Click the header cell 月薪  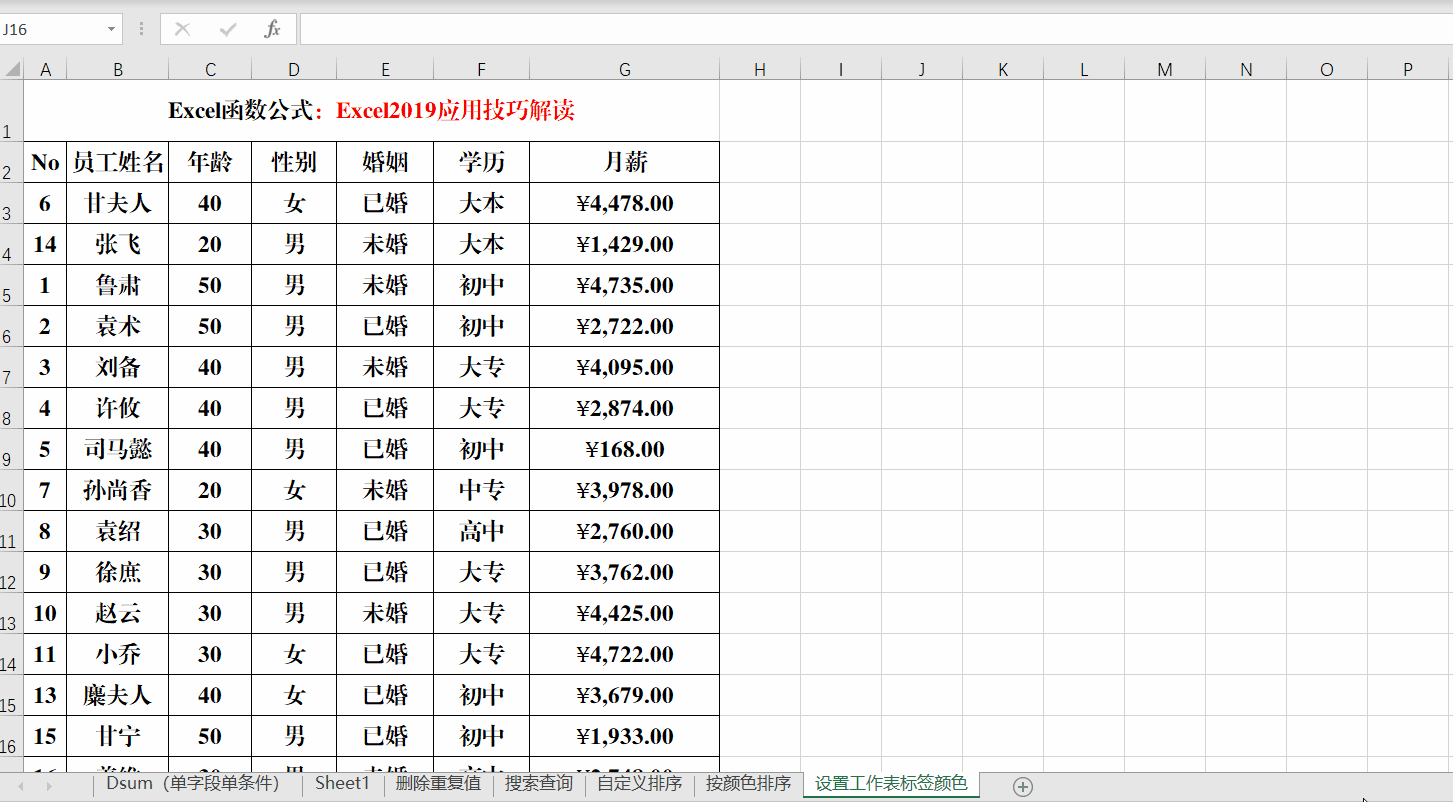pyautogui.click(x=625, y=162)
